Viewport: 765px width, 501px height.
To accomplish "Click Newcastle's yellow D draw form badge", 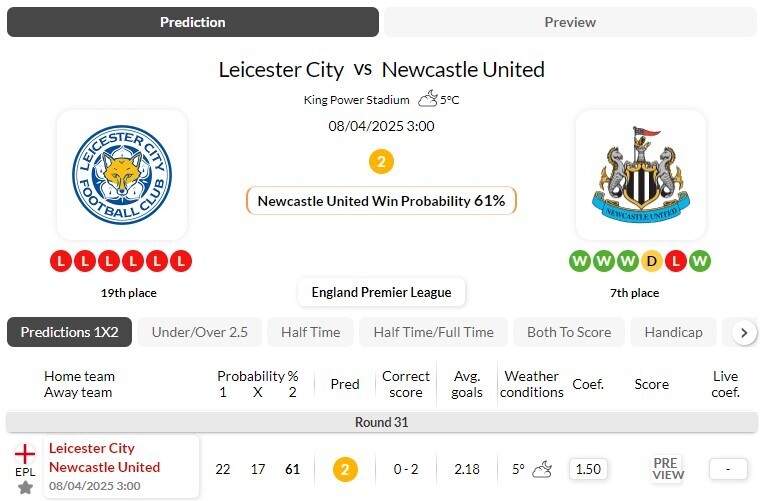I will [x=652, y=261].
